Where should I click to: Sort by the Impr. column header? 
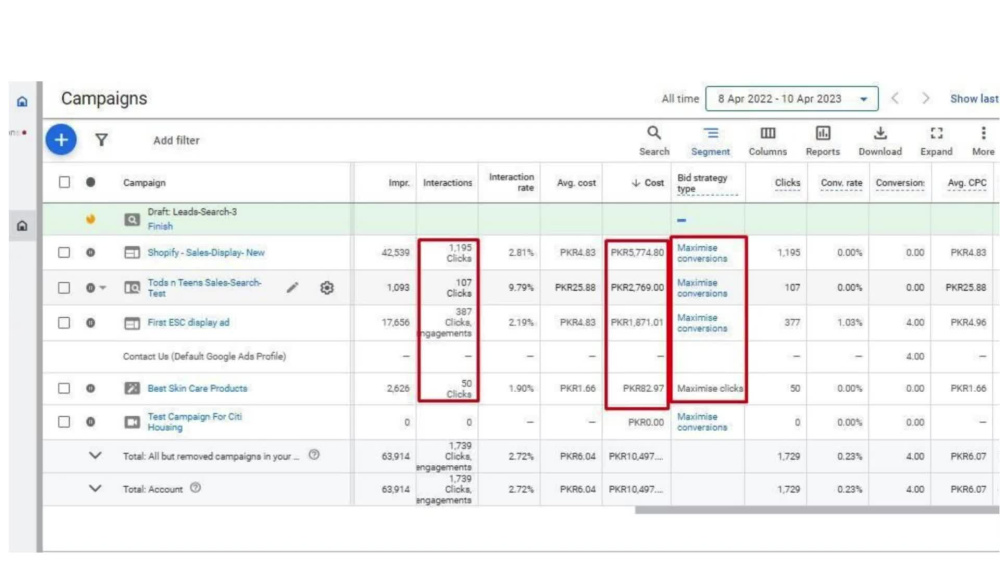pyautogui.click(x=399, y=182)
